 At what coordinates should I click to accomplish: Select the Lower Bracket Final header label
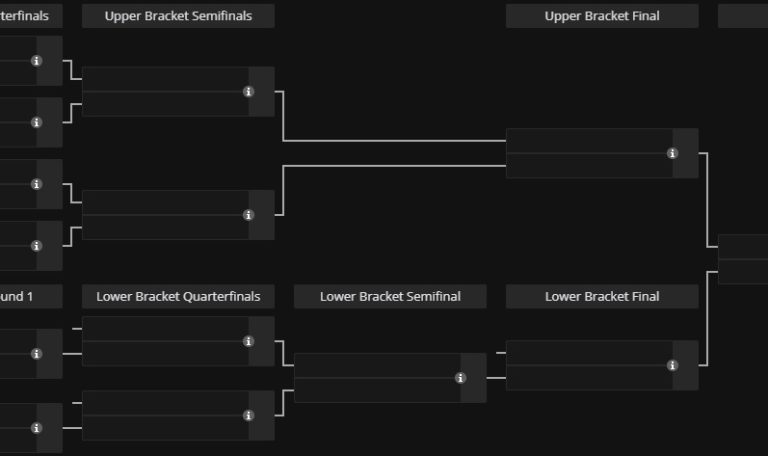tap(602, 296)
